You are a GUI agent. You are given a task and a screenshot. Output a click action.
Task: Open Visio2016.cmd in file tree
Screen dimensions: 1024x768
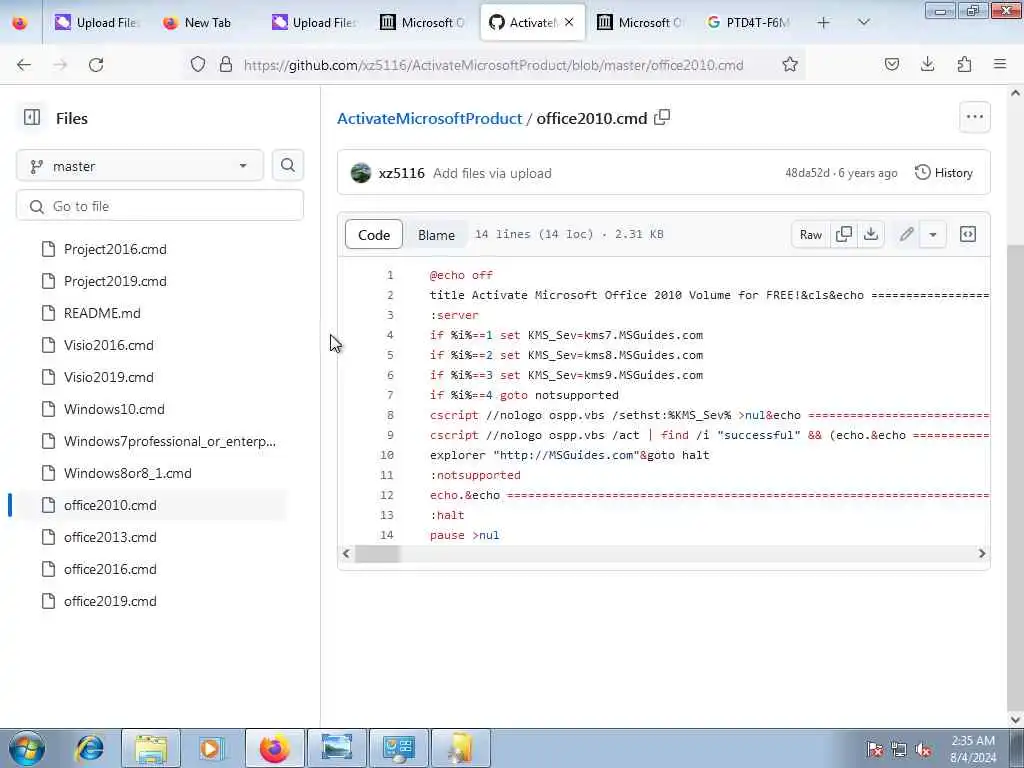point(108,345)
